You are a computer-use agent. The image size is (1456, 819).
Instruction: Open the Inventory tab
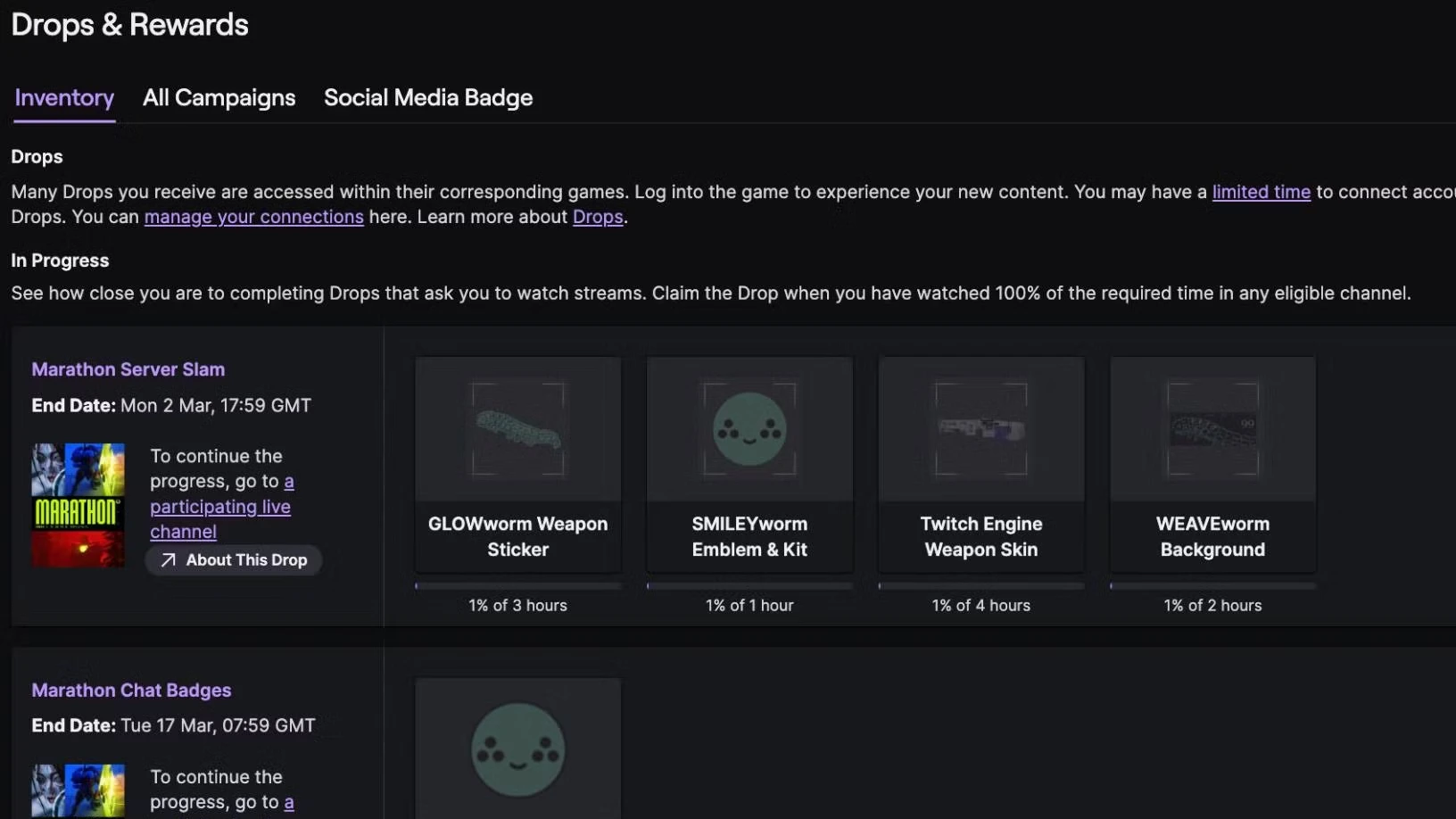click(x=64, y=97)
